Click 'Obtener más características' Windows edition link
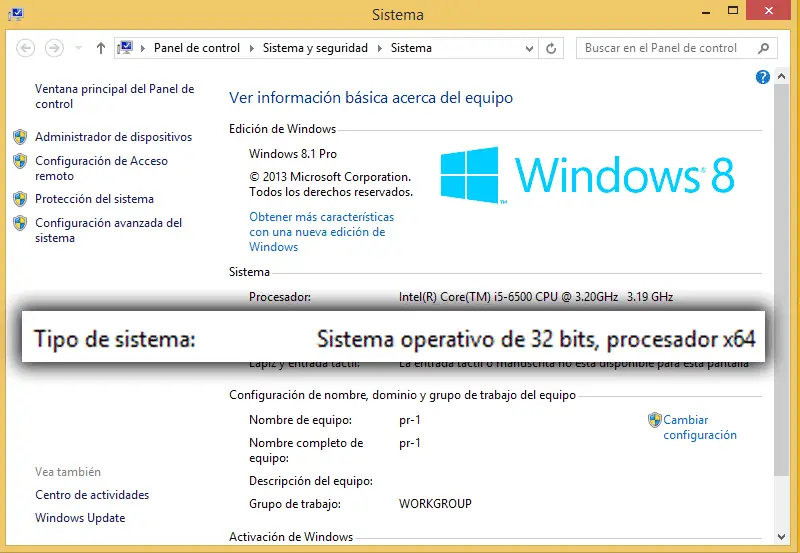The image size is (800, 553). pos(321,232)
